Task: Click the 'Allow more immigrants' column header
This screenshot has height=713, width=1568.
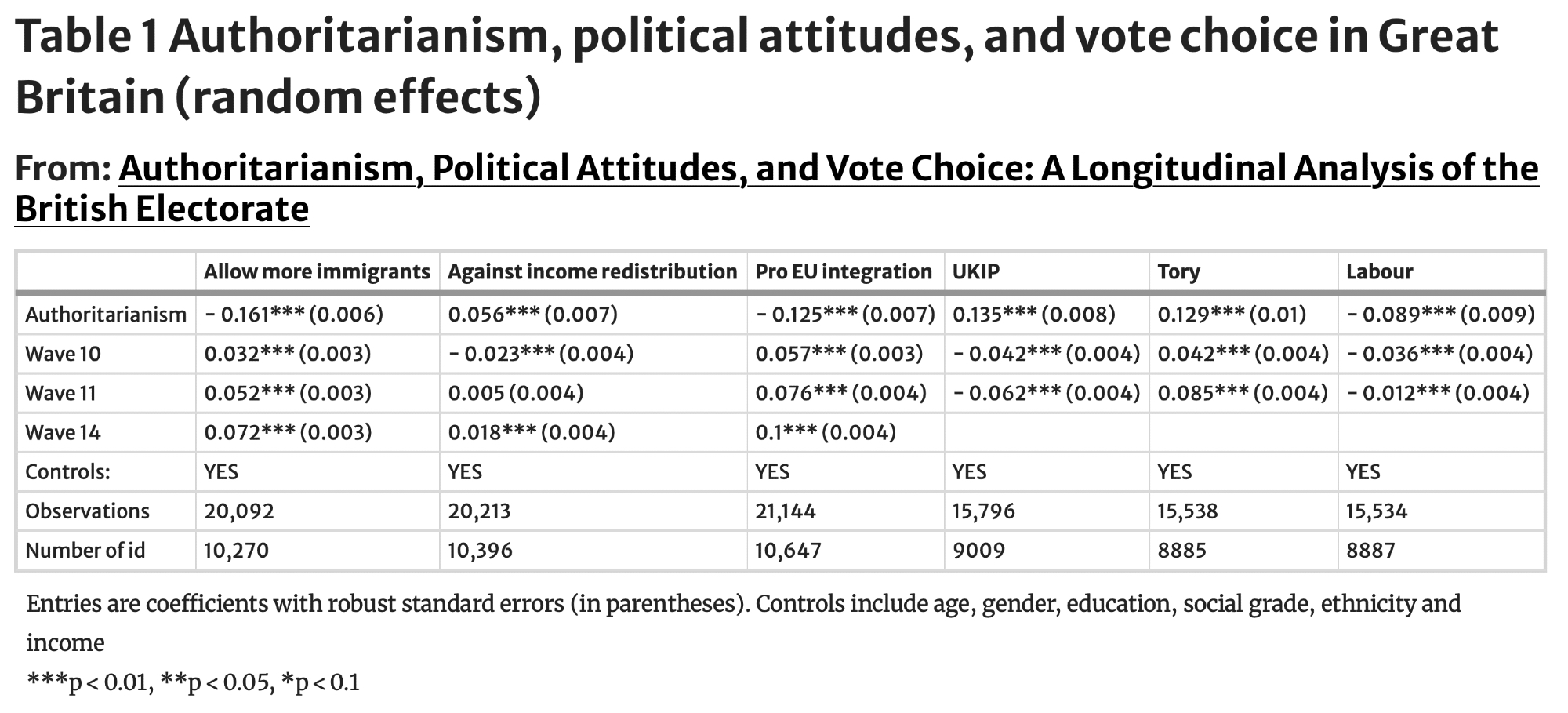Action: point(317,272)
